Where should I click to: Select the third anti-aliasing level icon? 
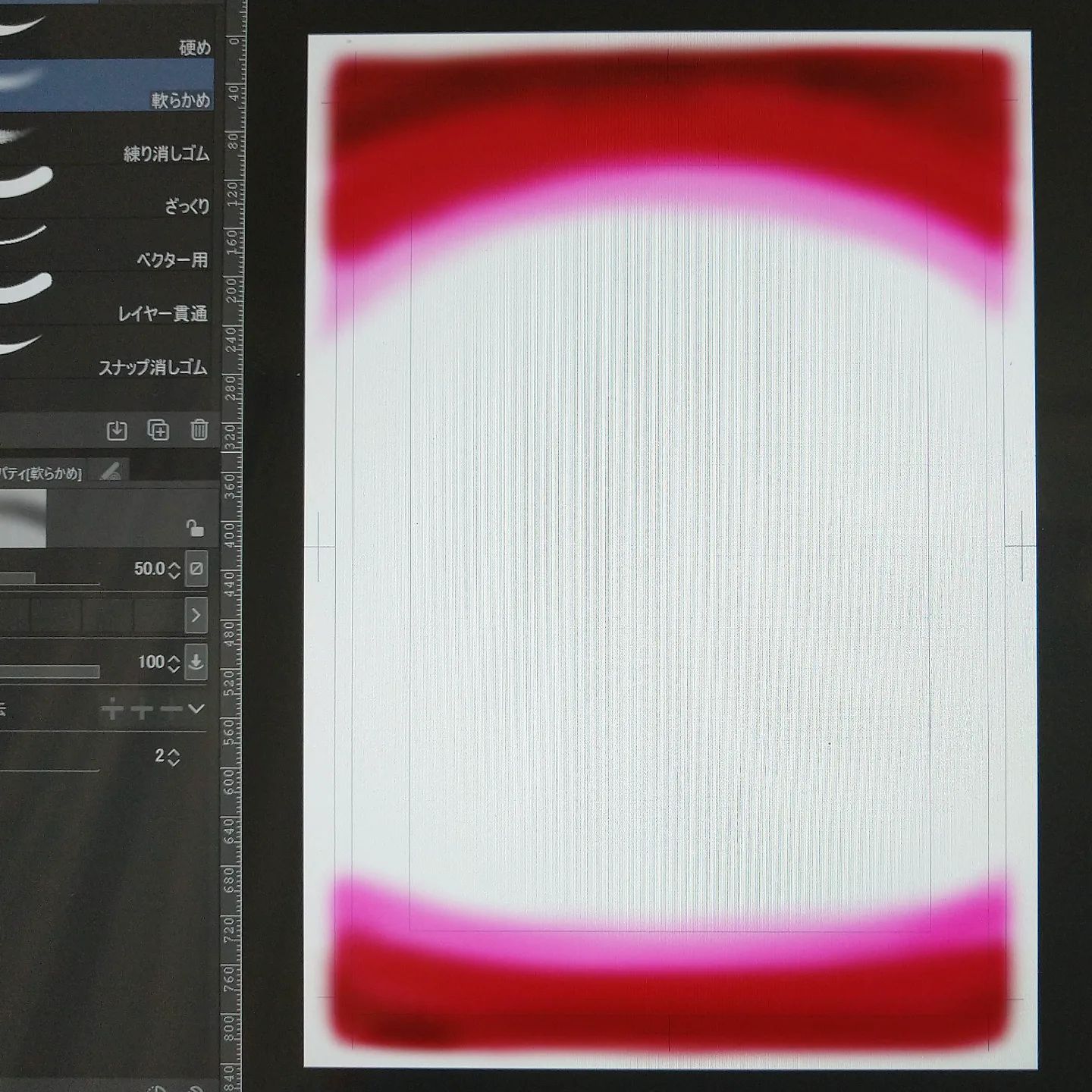(171, 710)
